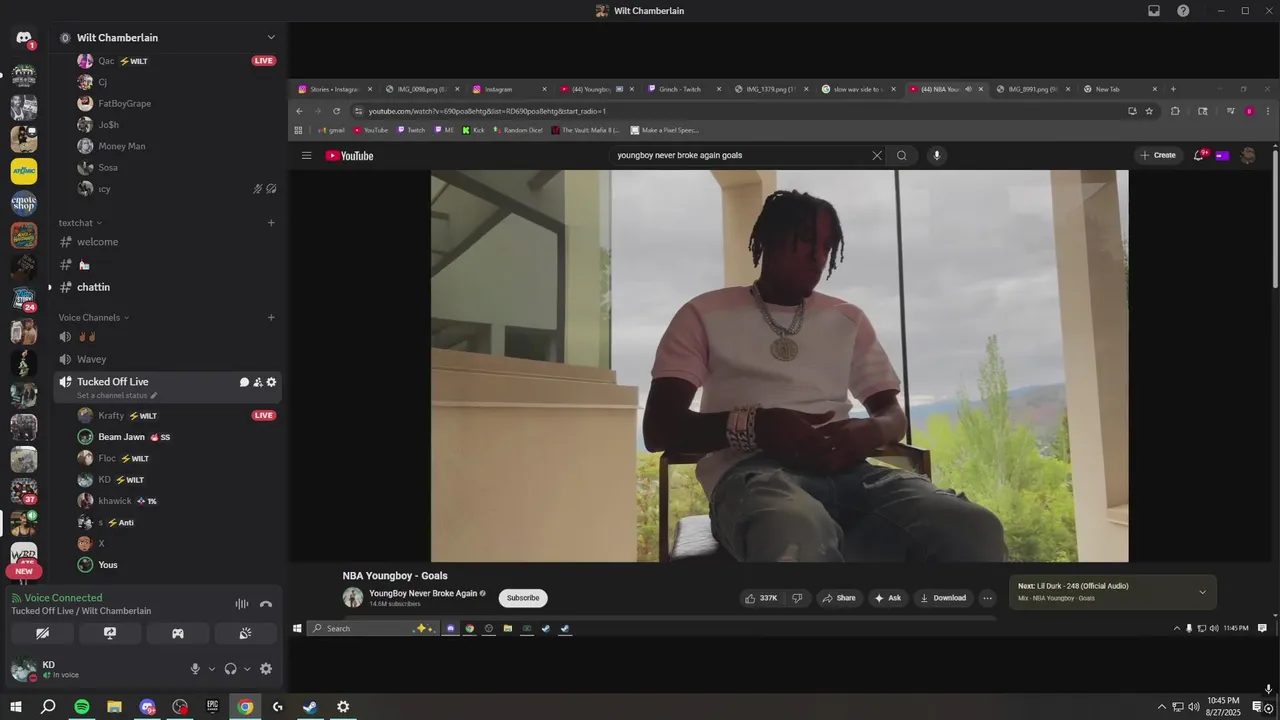This screenshot has height=720, width=1280.
Task: Watch Qac's LIVE stream badge
Action: pyautogui.click(x=264, y=61)
